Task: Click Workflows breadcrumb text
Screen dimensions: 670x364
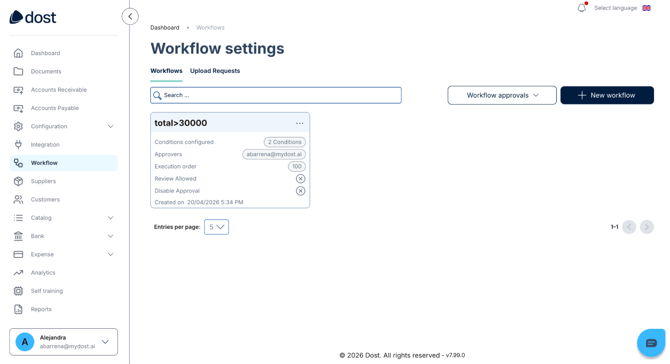Action: pyautogui.click(x=210, y=28)
